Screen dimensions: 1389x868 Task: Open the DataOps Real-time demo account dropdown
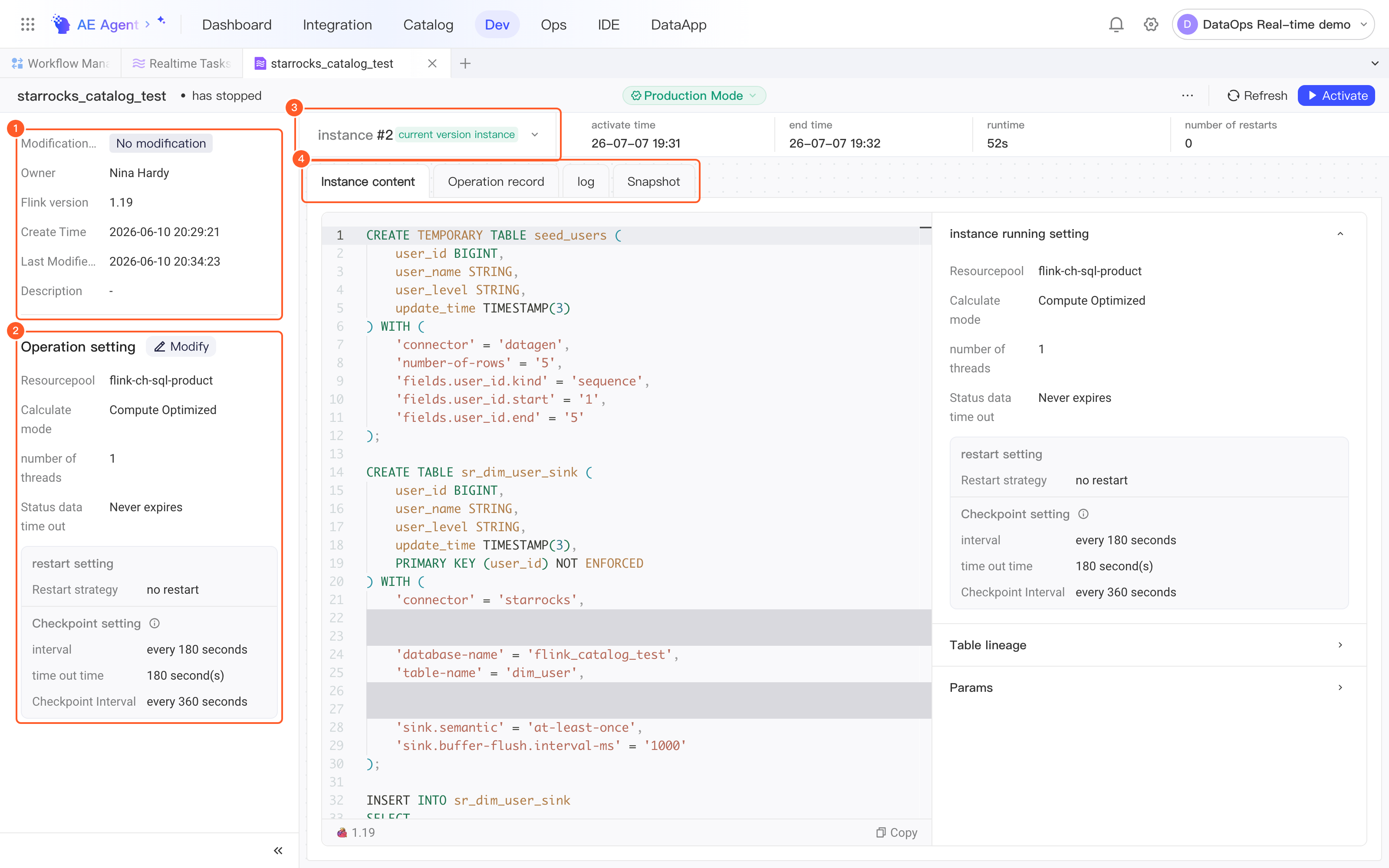coord(1273,24)
